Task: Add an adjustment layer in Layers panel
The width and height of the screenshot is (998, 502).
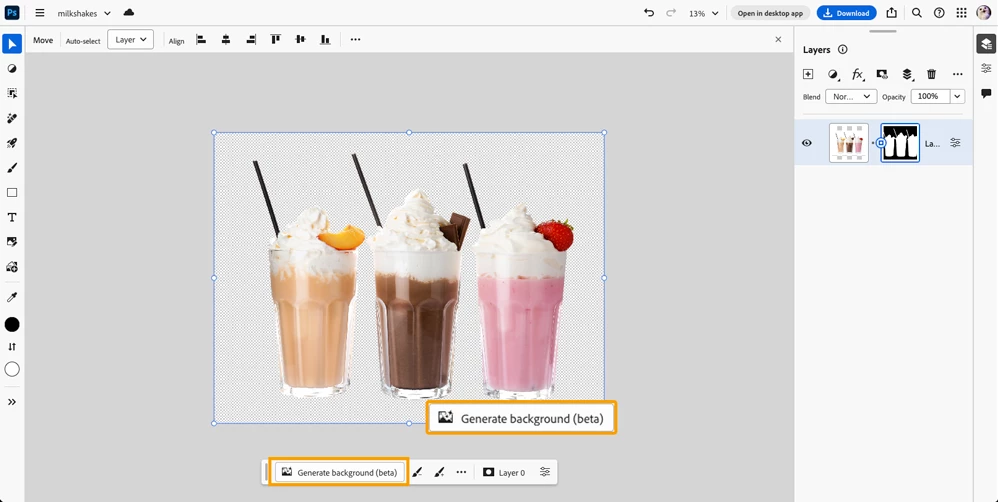Action: (x=833, y=74)
